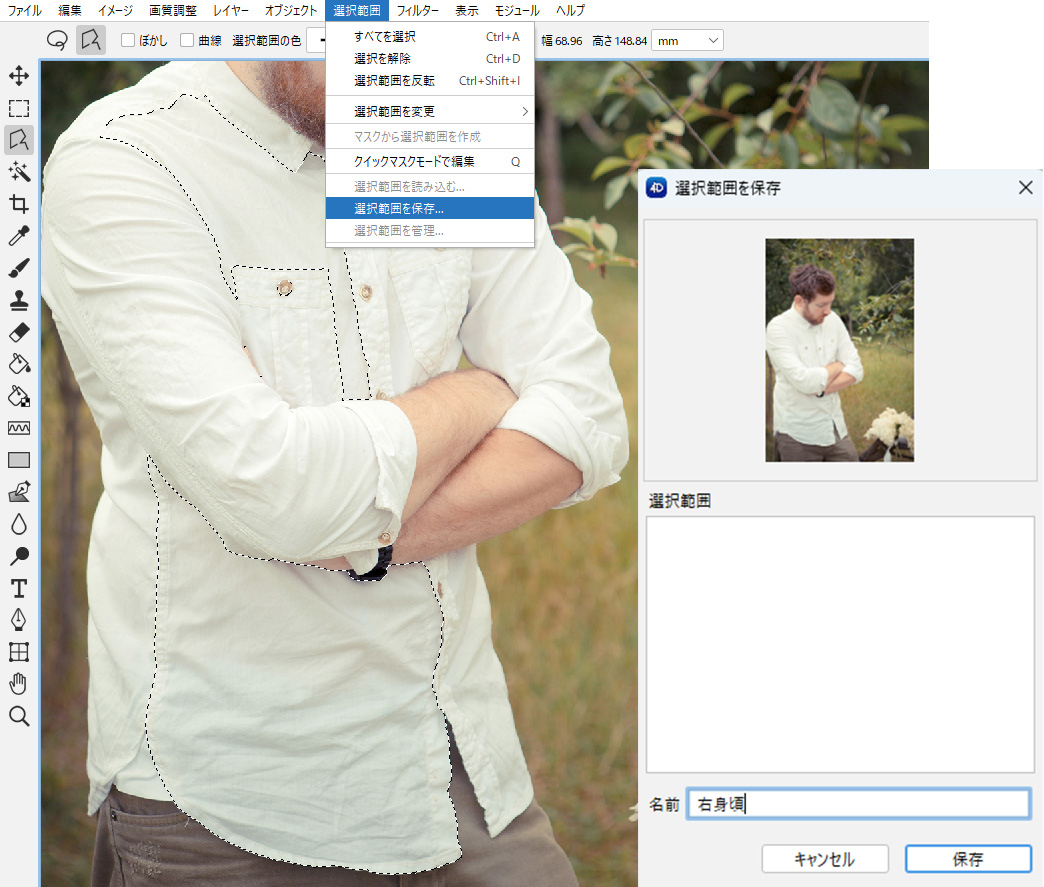Open the 選択範囲 menu
The height and width of the screenshot is (887, 1044).
[x=357, y=11]
